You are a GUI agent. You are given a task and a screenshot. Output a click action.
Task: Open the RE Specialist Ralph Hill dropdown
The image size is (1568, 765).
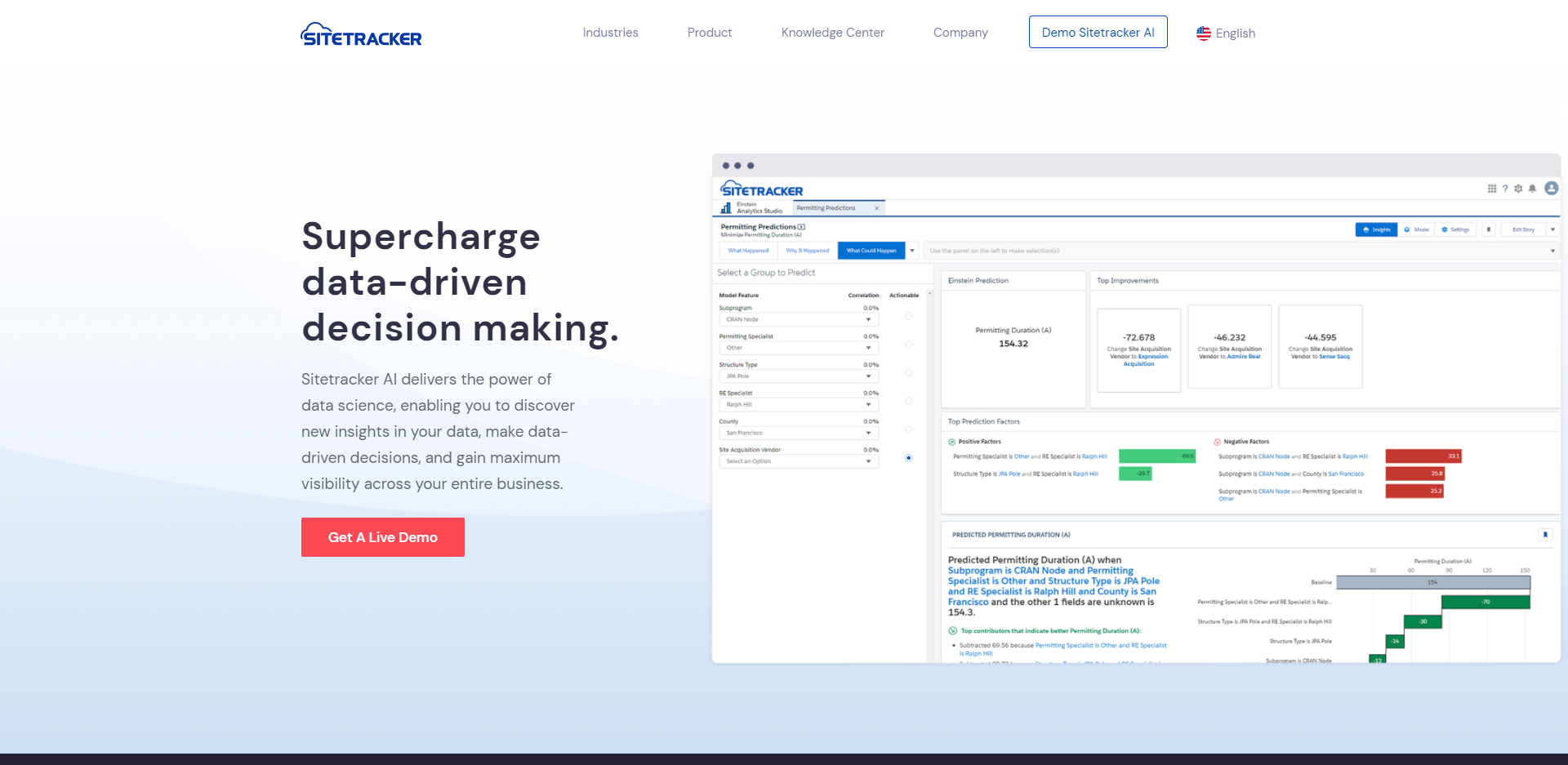click(x=799, y=405)
